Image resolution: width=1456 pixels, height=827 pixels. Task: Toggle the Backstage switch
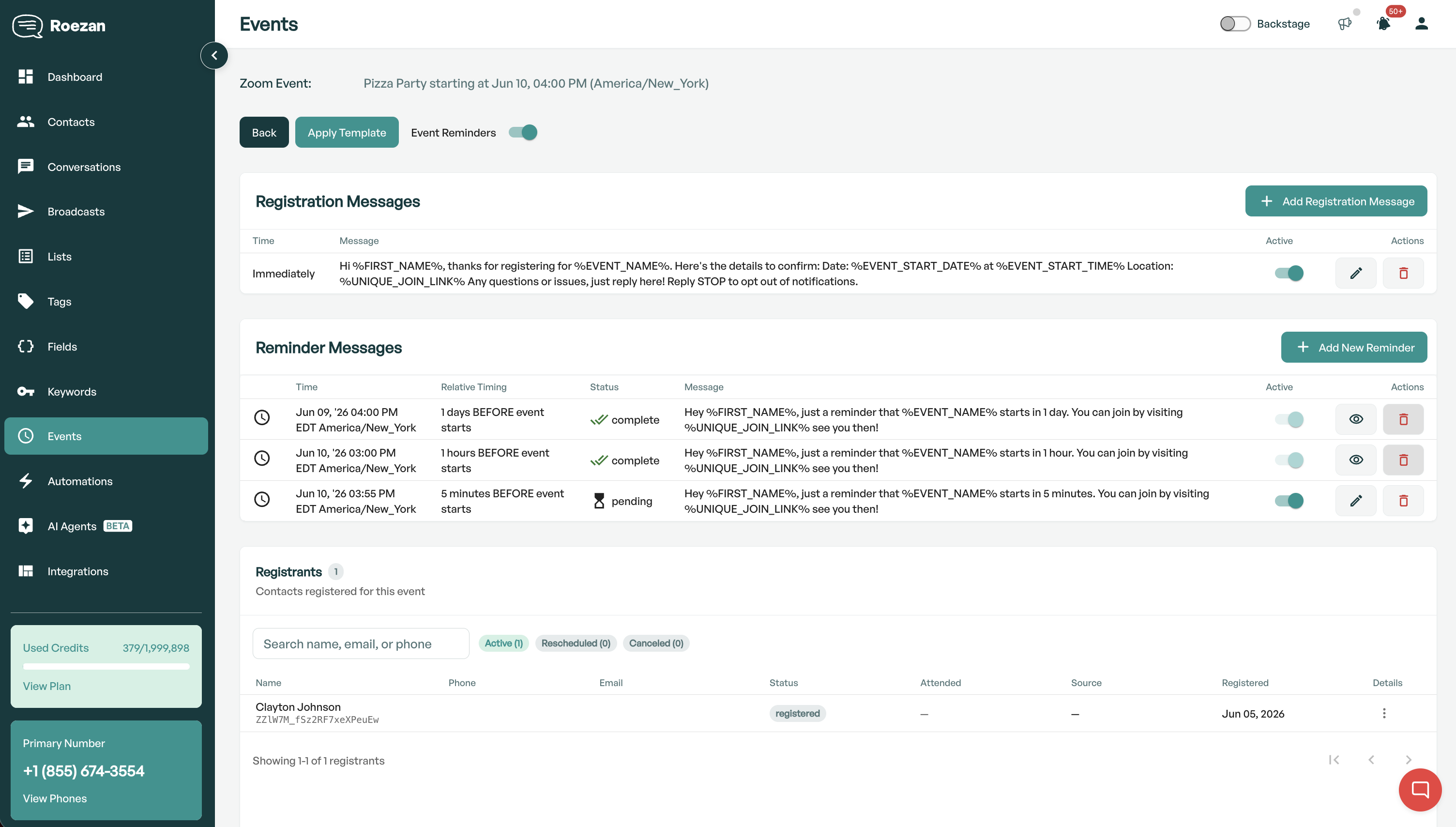(1235, 24)
